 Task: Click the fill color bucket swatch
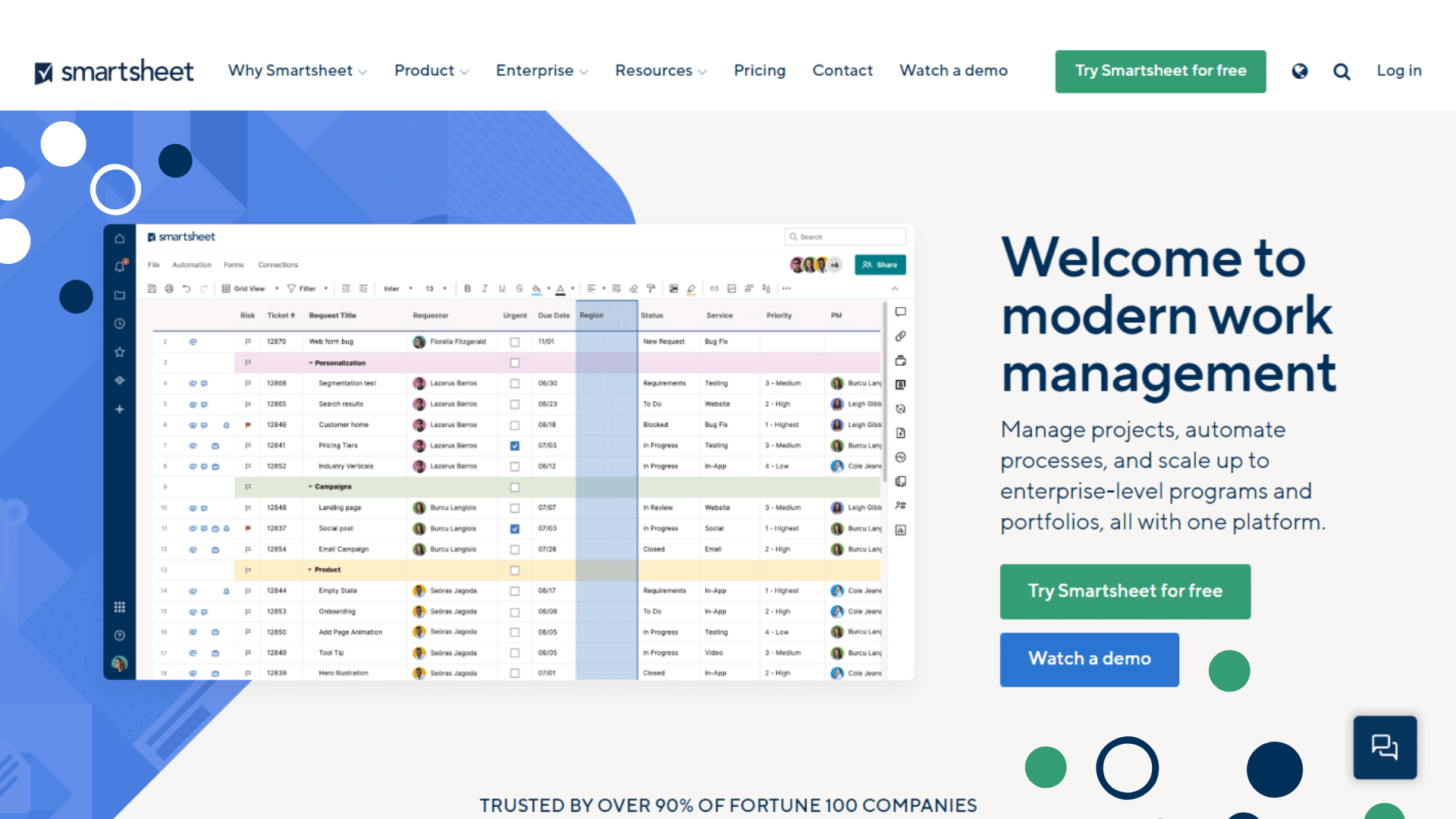coord(536,288)
